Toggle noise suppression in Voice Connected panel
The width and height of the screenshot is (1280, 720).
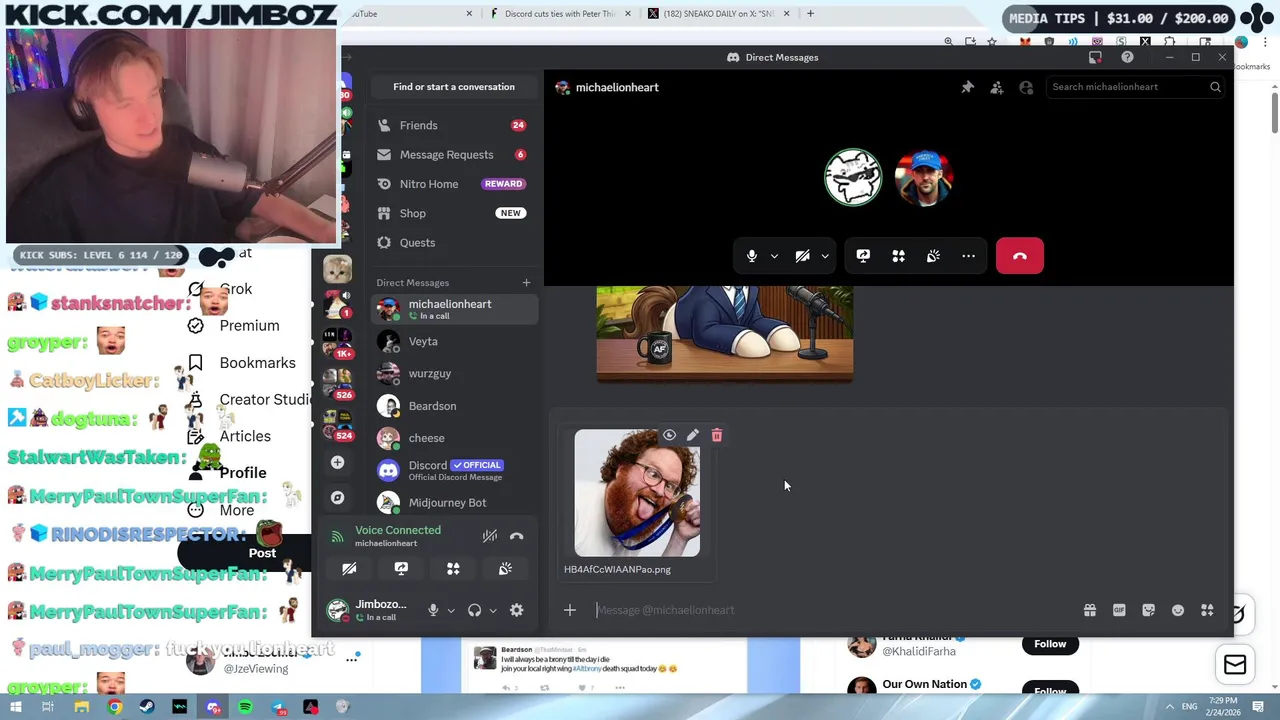[x=490, y=536]
